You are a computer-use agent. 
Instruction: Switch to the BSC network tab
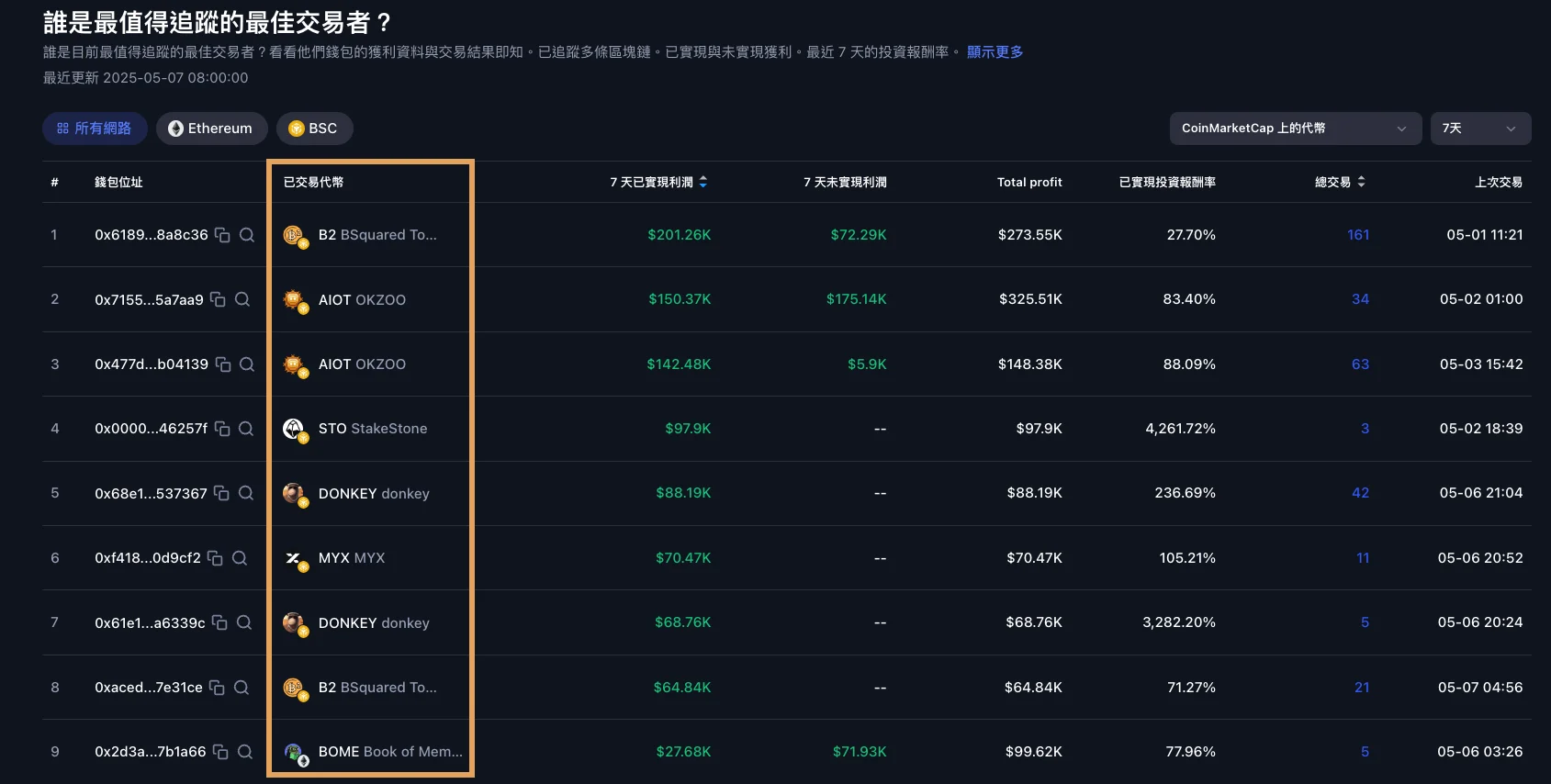[x=315, y=129]
